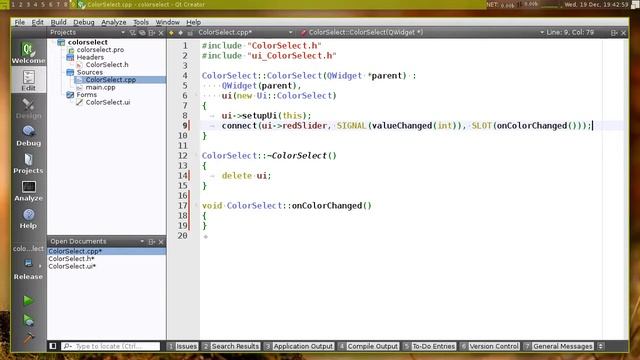Open the Projects view type dropdown

87,32
